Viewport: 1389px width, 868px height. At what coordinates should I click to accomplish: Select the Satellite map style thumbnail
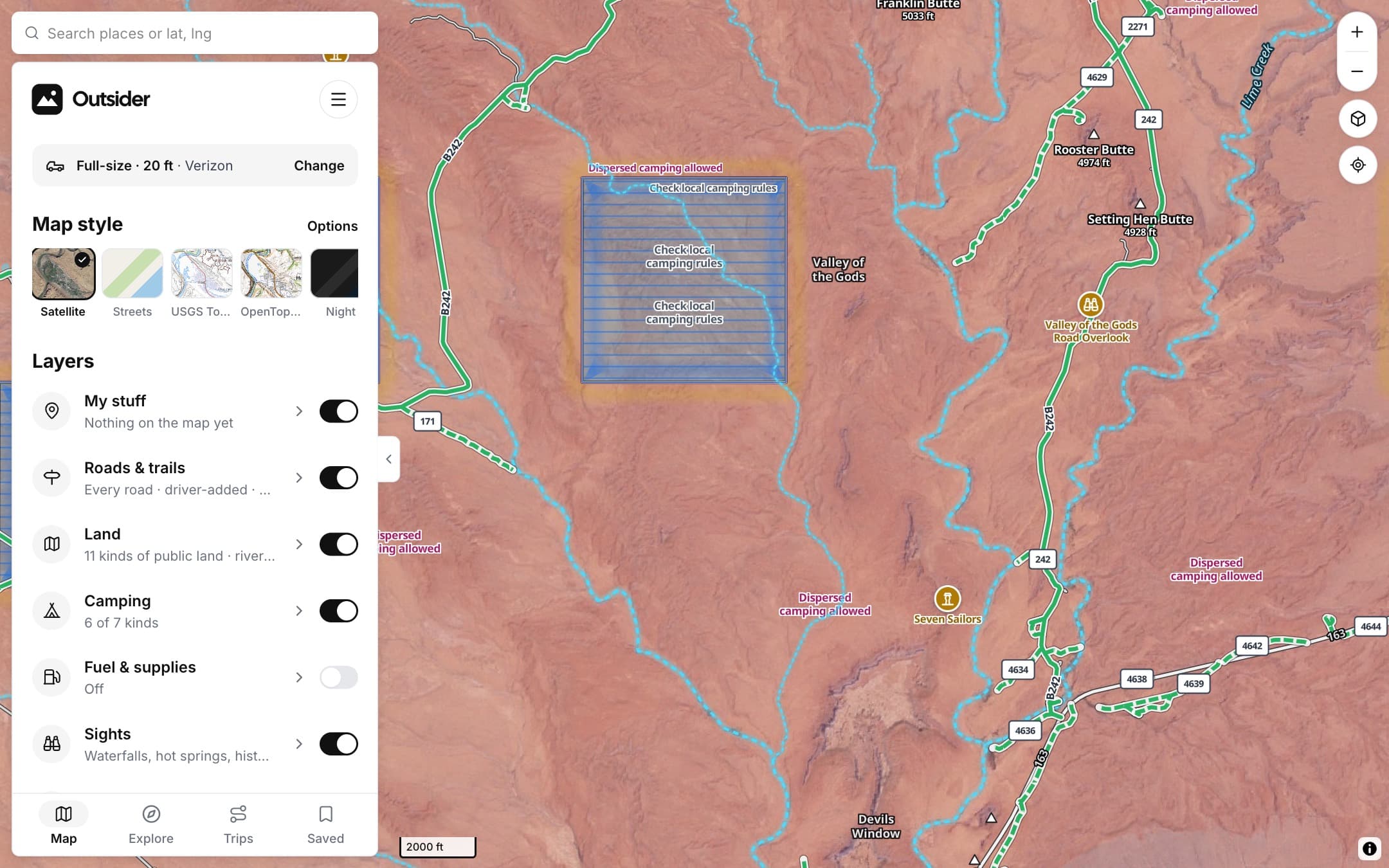[x=63, y=274]
